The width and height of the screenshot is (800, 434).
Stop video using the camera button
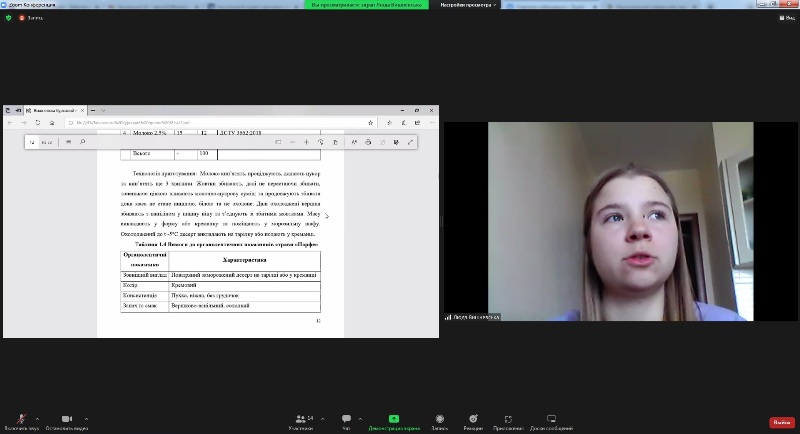pos(66,419)
